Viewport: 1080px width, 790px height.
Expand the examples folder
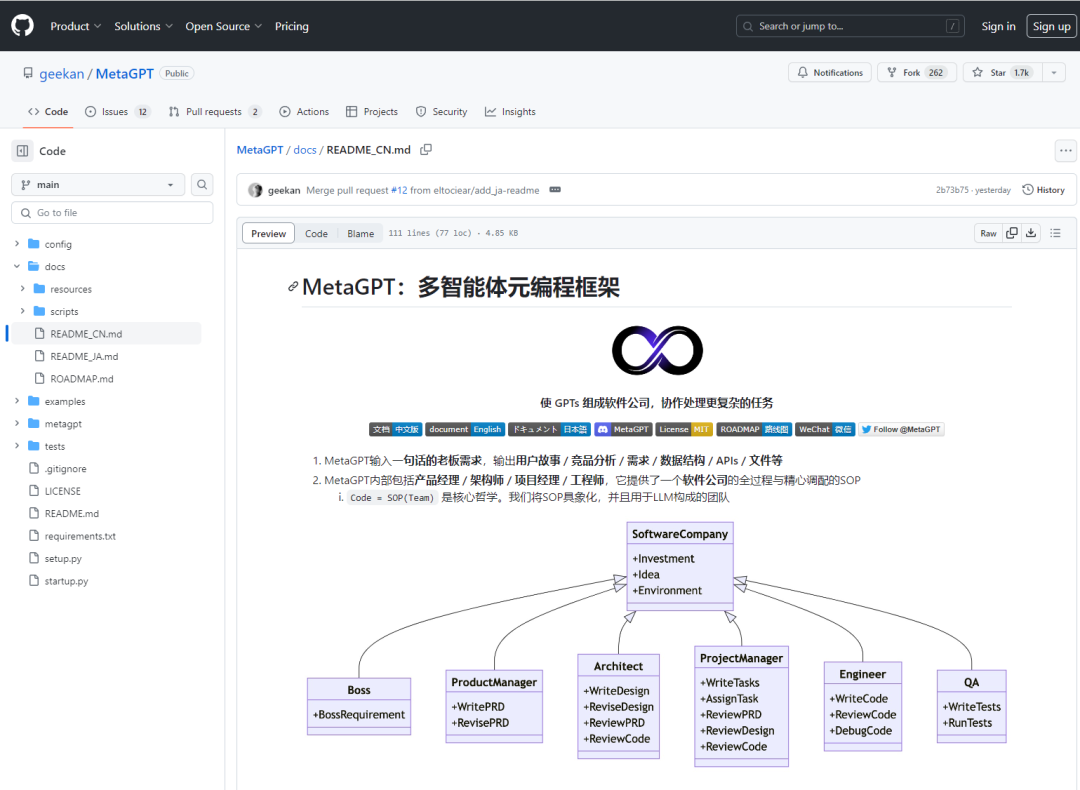[17, 401]
